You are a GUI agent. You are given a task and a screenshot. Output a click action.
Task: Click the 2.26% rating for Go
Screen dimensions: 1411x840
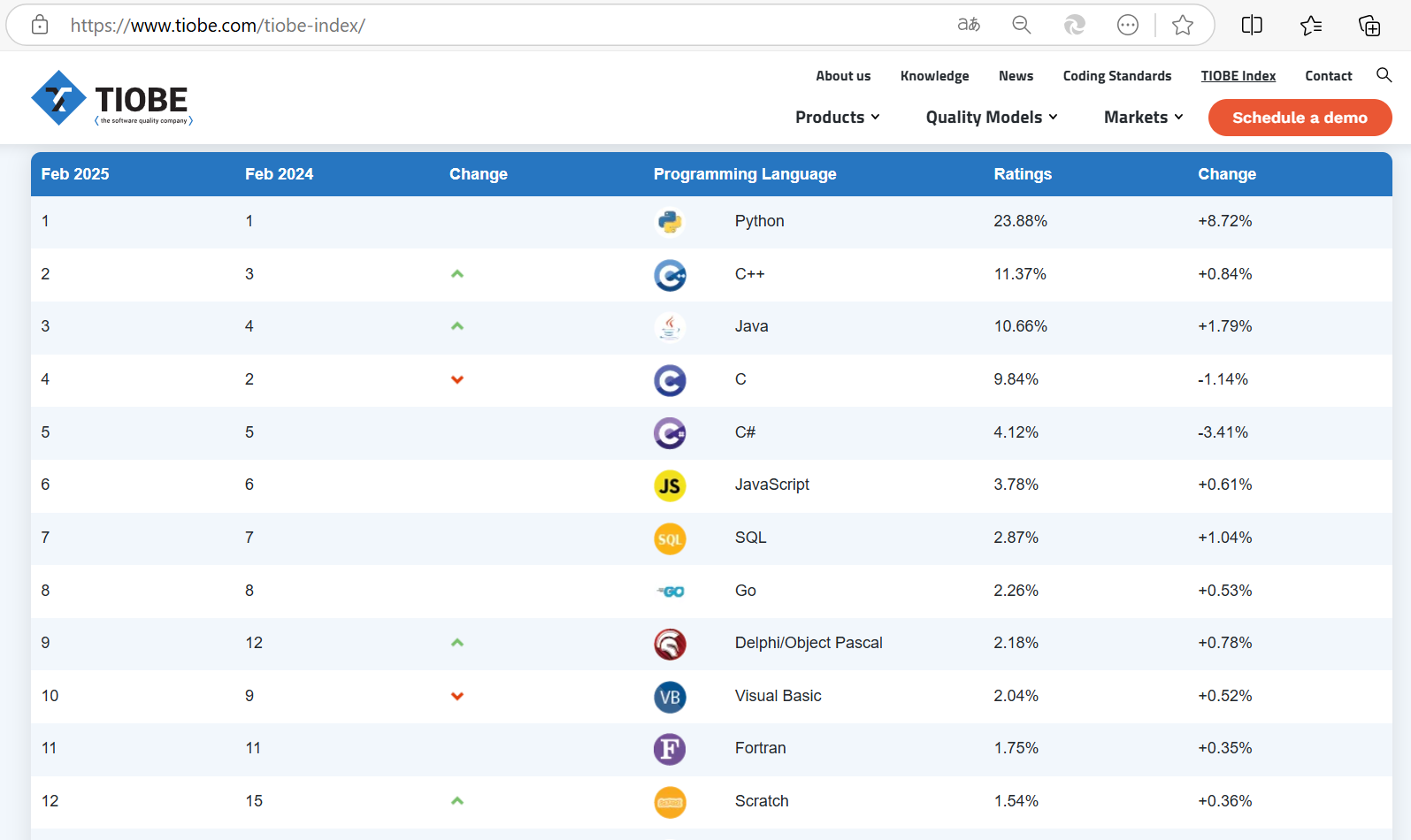[1016, 591]
